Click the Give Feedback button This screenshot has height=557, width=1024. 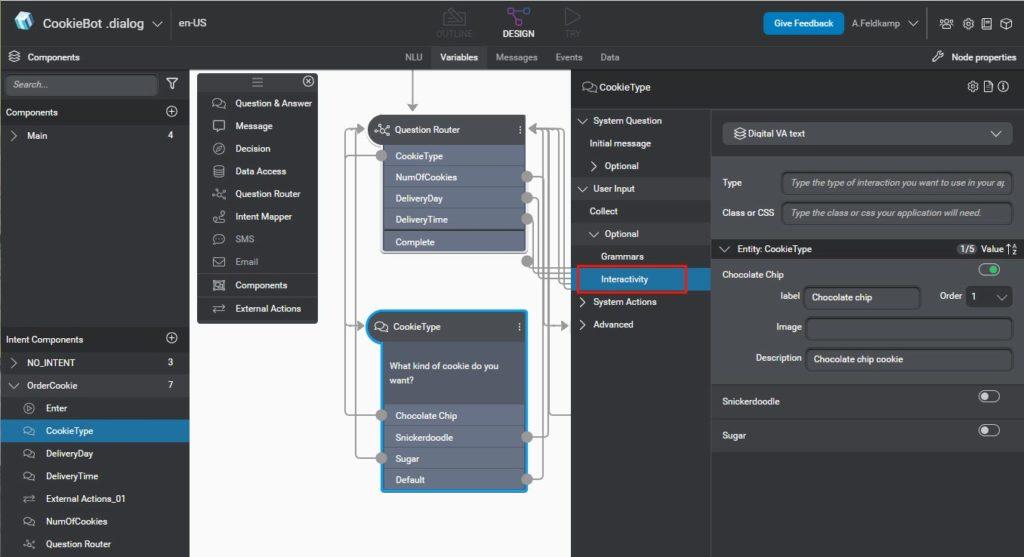pyautogui.click(x=803, y=23)
